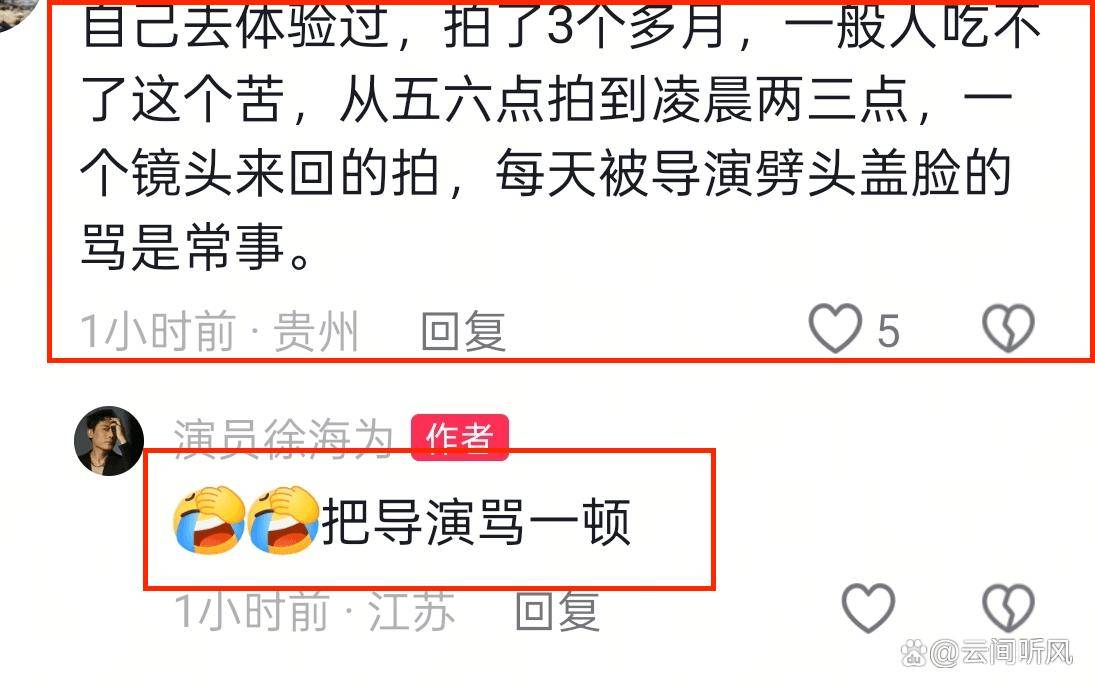Dislike the reply from 江苏 with broken heart
The image size is (1095, 690).
point(1008,608)
